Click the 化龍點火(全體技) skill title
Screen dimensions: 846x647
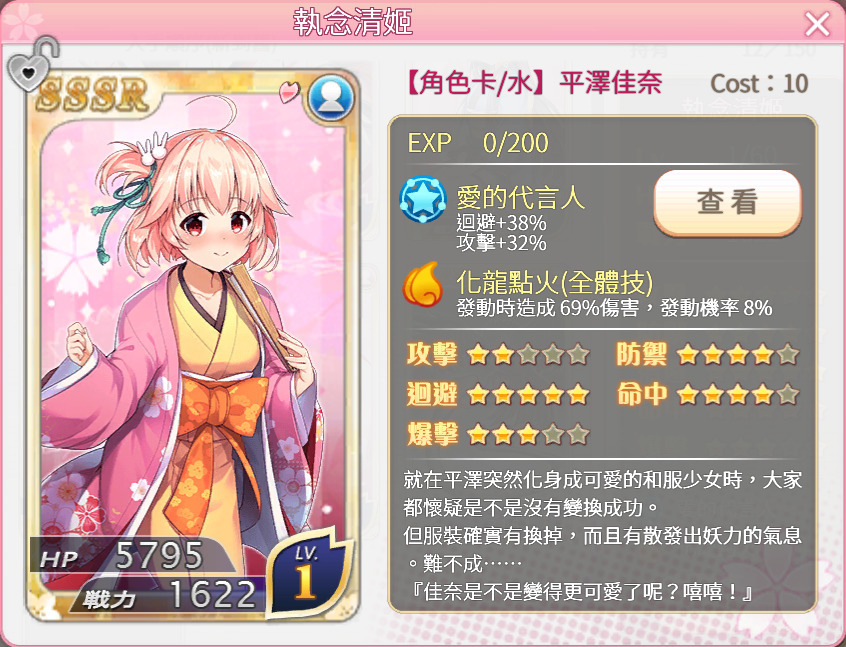pyautogui.click(x=555, y=281)
